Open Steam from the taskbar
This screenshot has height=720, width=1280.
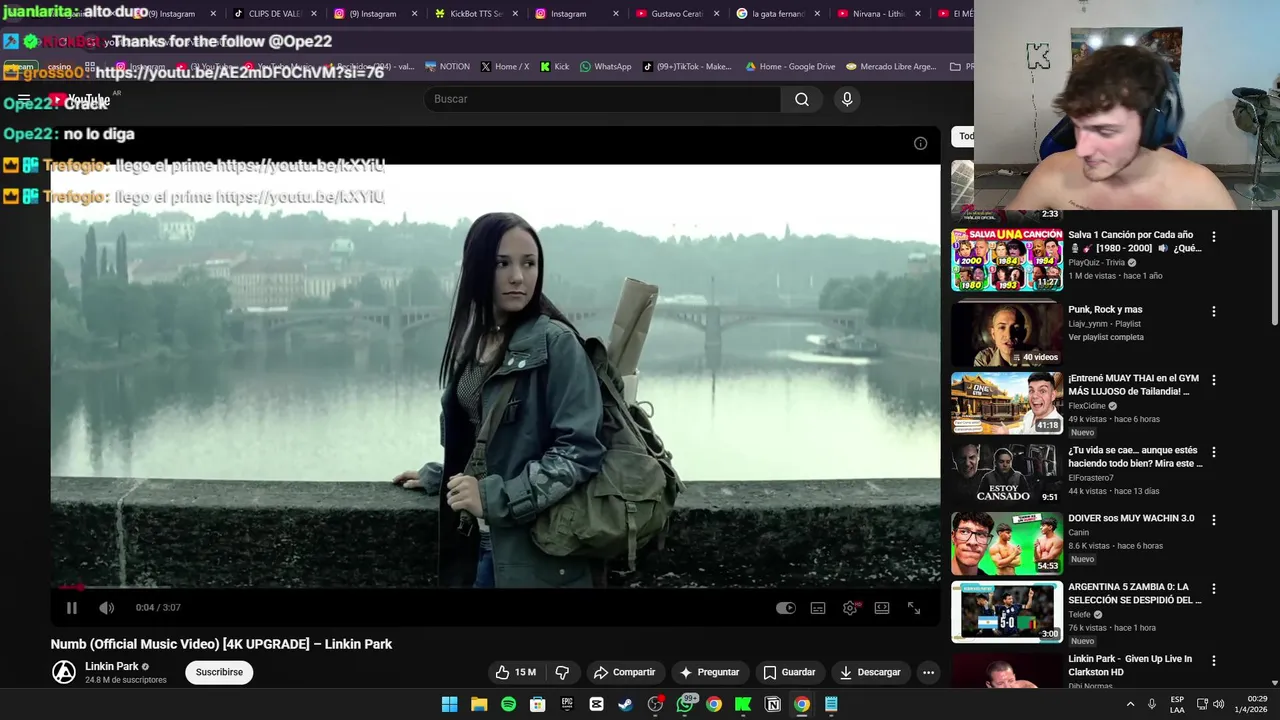pyautogui.click(x=626, y=704)
